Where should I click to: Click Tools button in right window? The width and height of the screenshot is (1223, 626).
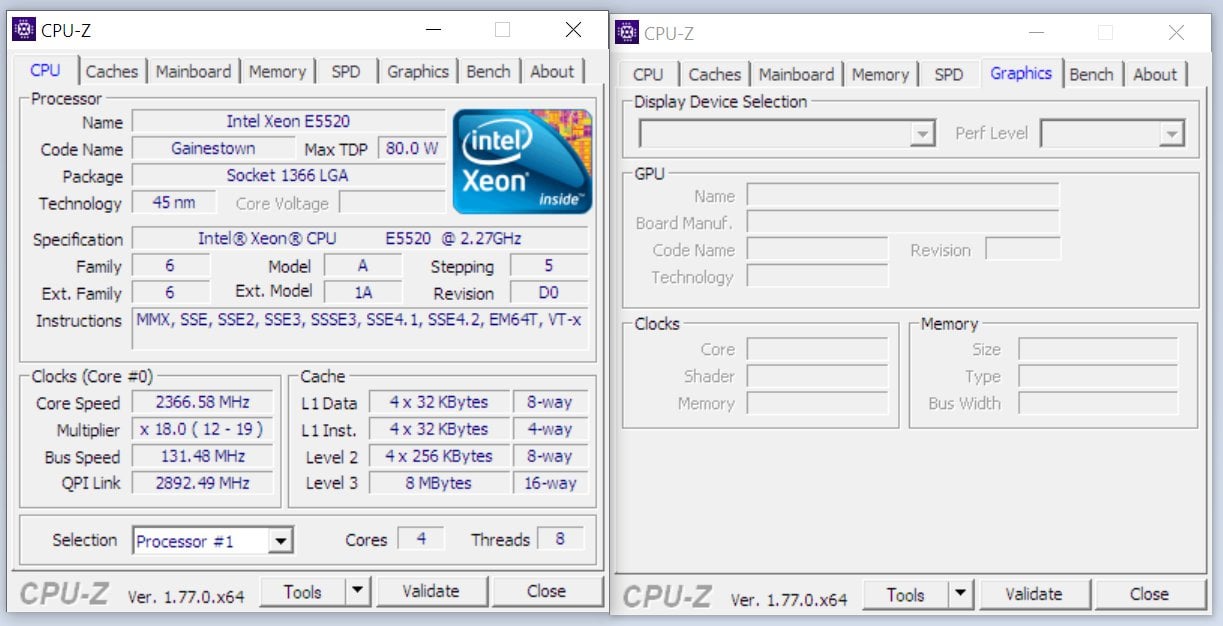pyautogui.click(x=906, y=595)
